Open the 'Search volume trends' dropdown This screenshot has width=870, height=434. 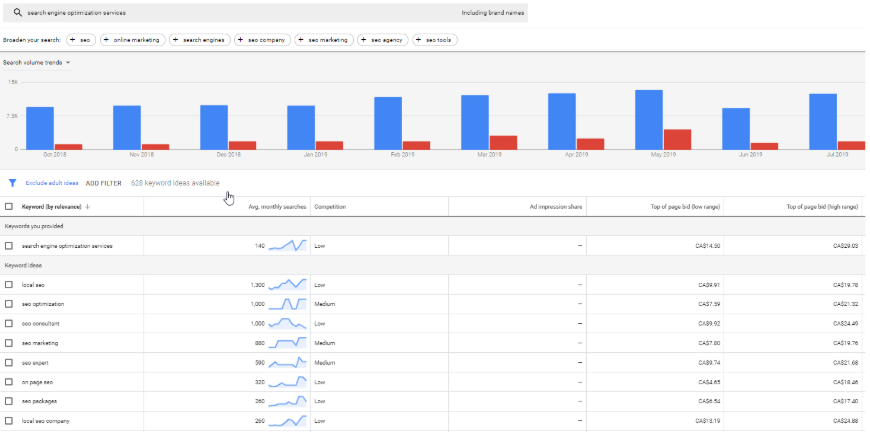pos(36,63)
